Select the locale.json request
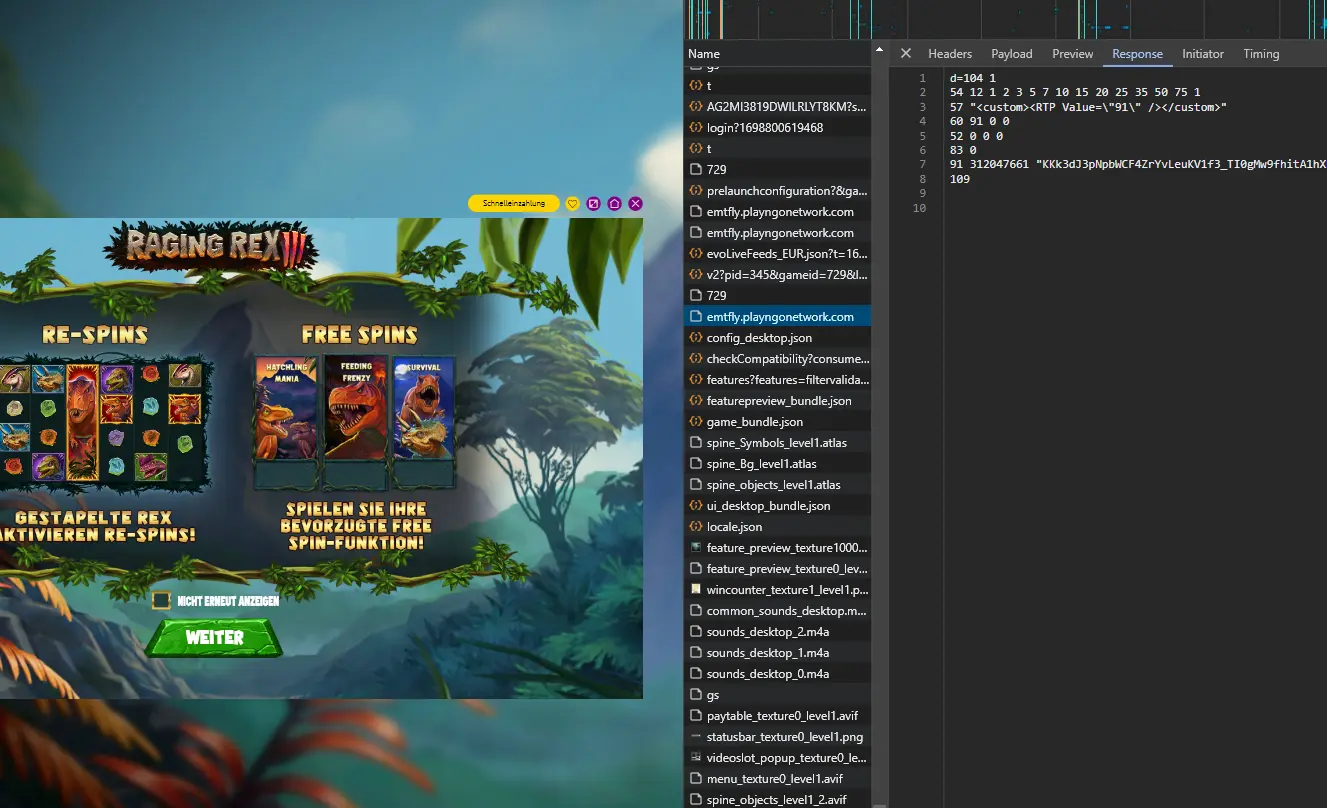1327x808 pixels. coord(778,526)
